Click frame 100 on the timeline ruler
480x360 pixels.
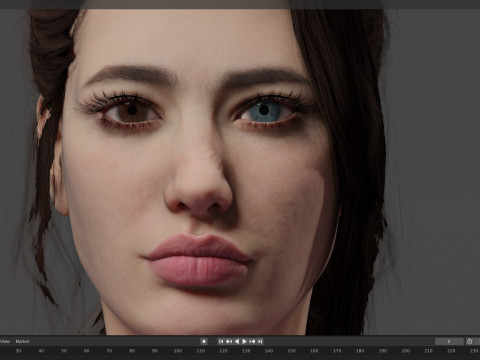[x=178, y=351]
